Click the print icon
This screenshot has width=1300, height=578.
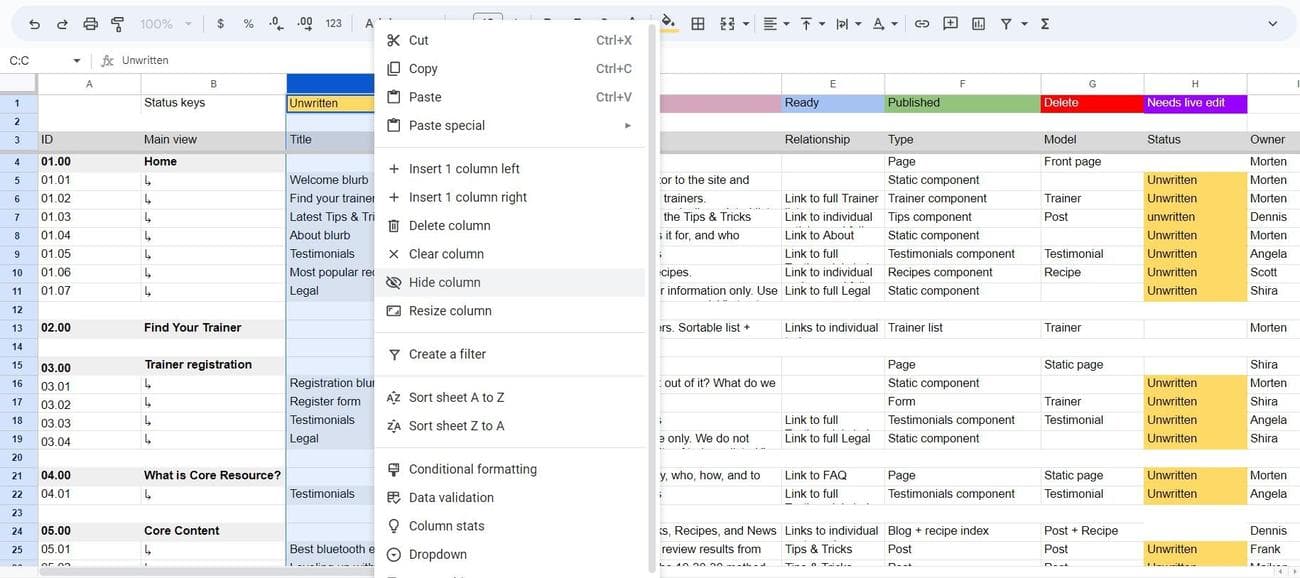pos(90,24)
